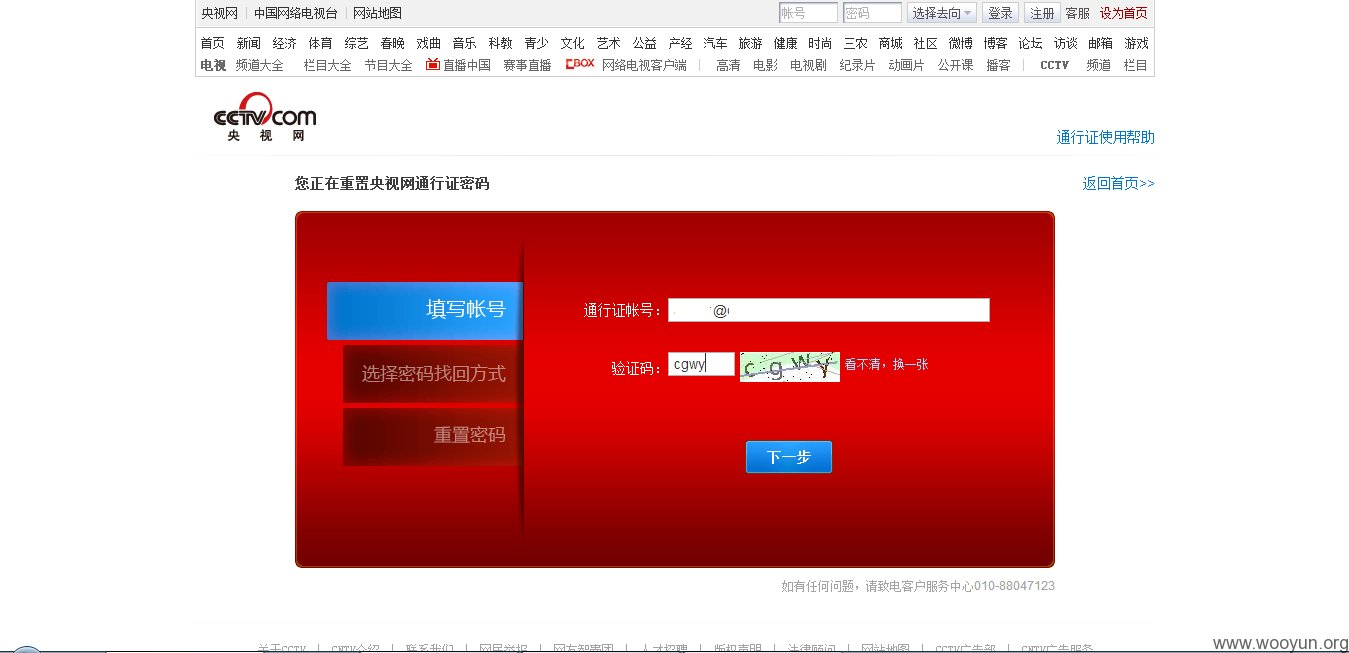Open 艺术 navigation item
The width and height of the screenshot is (1349, 653).
tap(608, 43)
